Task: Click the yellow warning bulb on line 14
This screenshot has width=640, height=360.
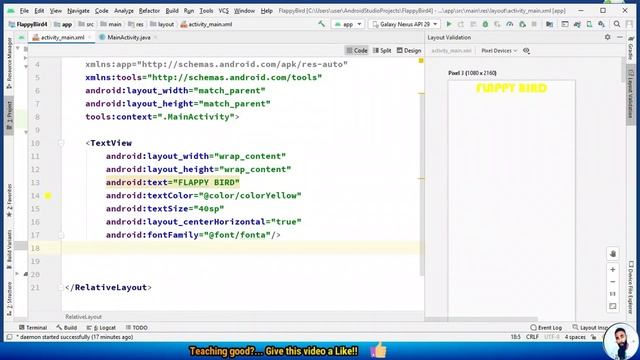Action: (48, 196)
